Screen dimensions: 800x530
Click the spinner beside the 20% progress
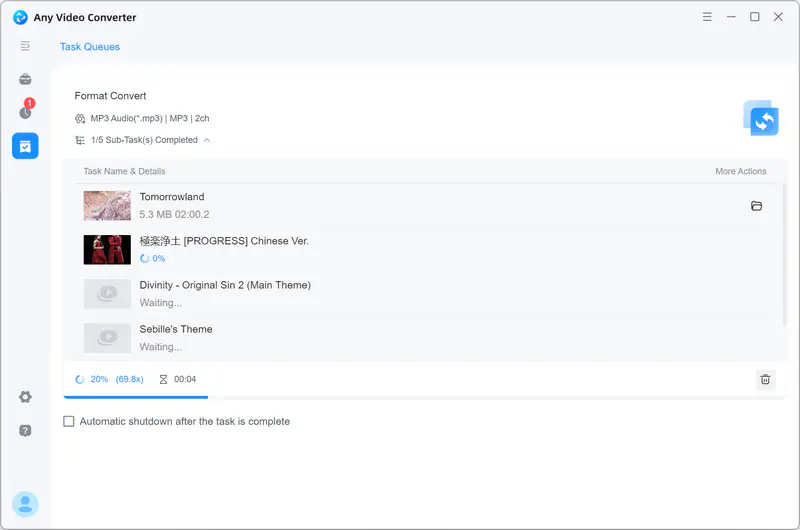(80, 379)
